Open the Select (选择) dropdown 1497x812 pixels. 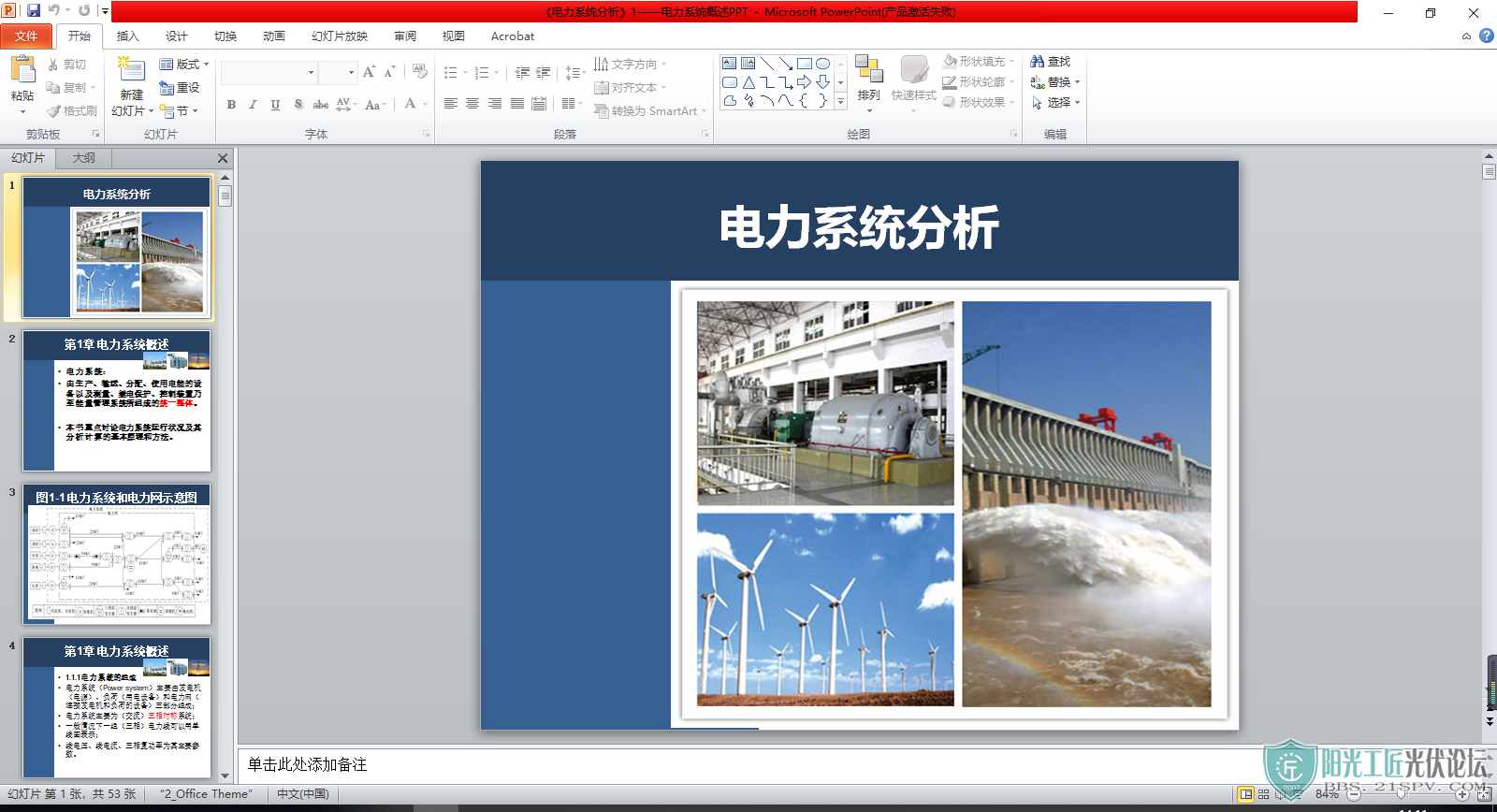point(1055,103)
